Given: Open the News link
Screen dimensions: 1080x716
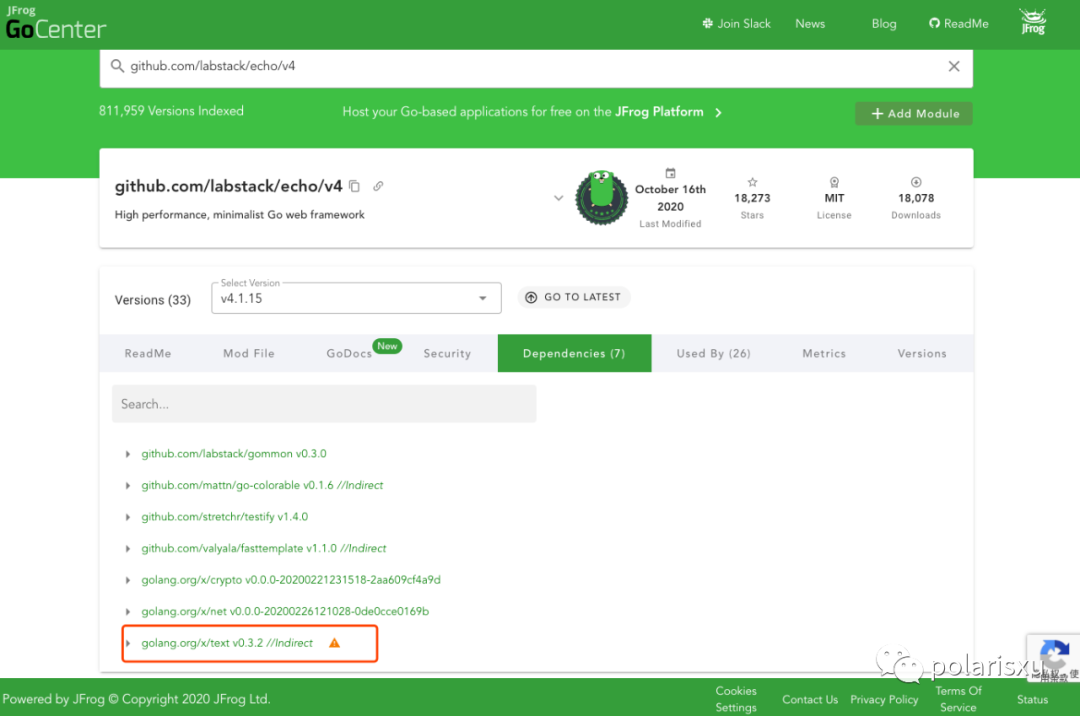Looking at the screenshot, I should (810, 23).
